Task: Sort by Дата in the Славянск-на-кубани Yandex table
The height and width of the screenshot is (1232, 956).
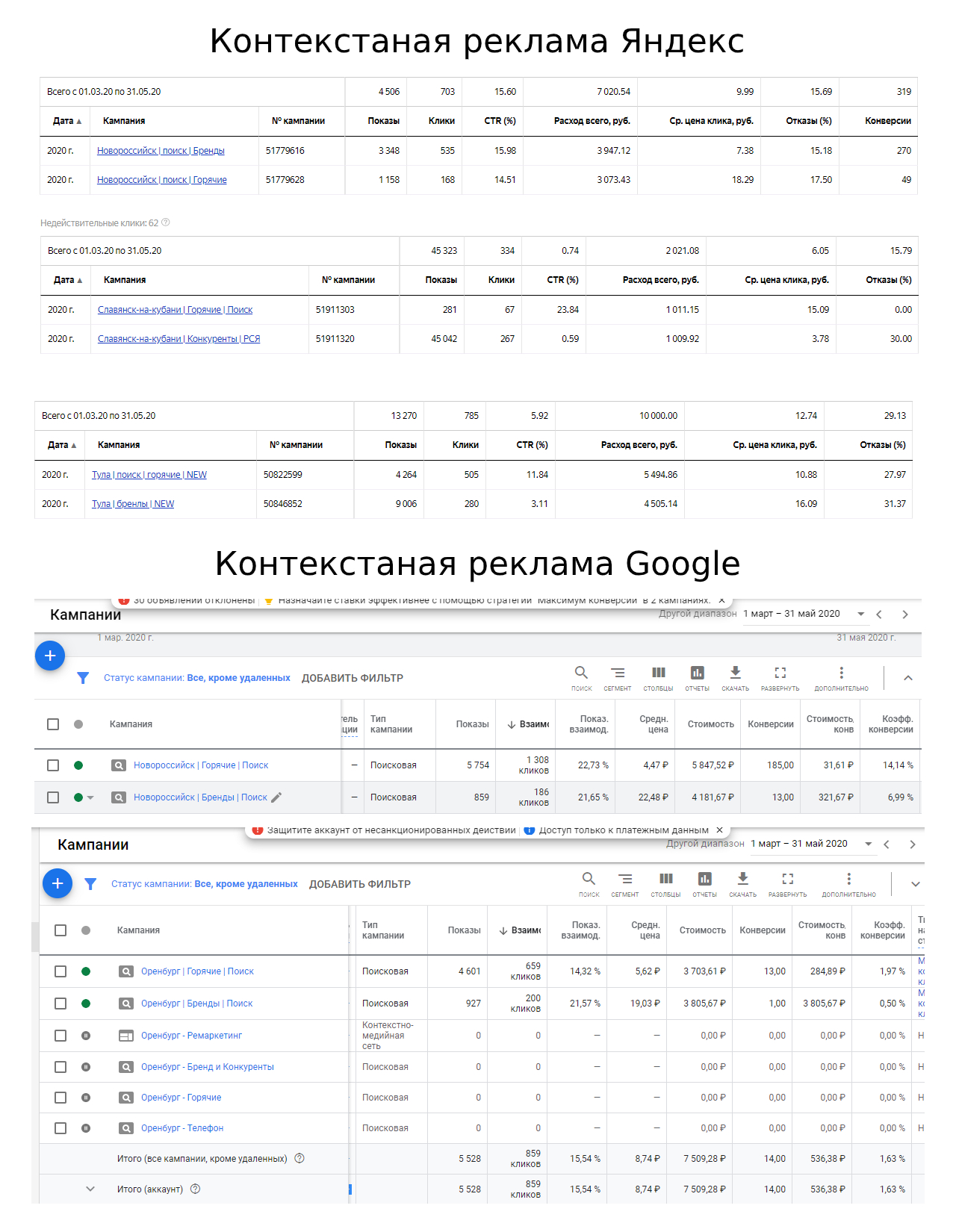Action: pyautogui.click(x=68, y=280)
